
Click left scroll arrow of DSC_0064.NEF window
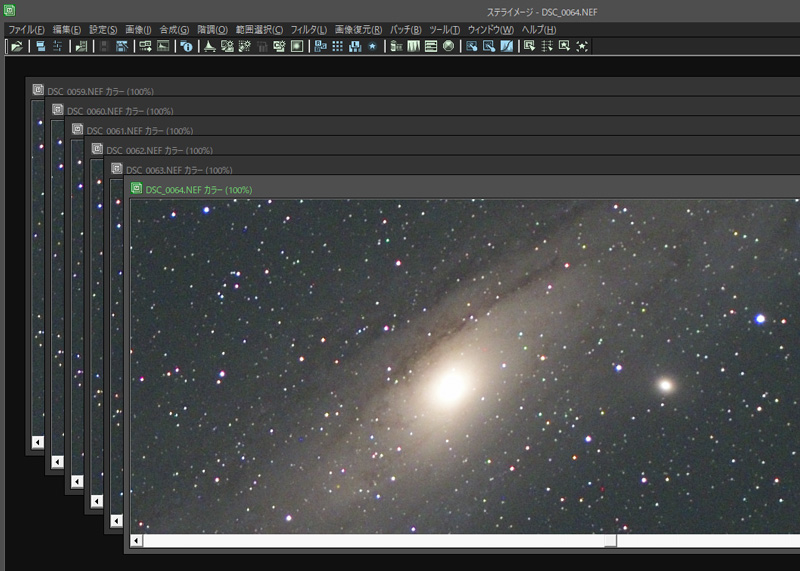pyautogui.click(x=137, y=541)
